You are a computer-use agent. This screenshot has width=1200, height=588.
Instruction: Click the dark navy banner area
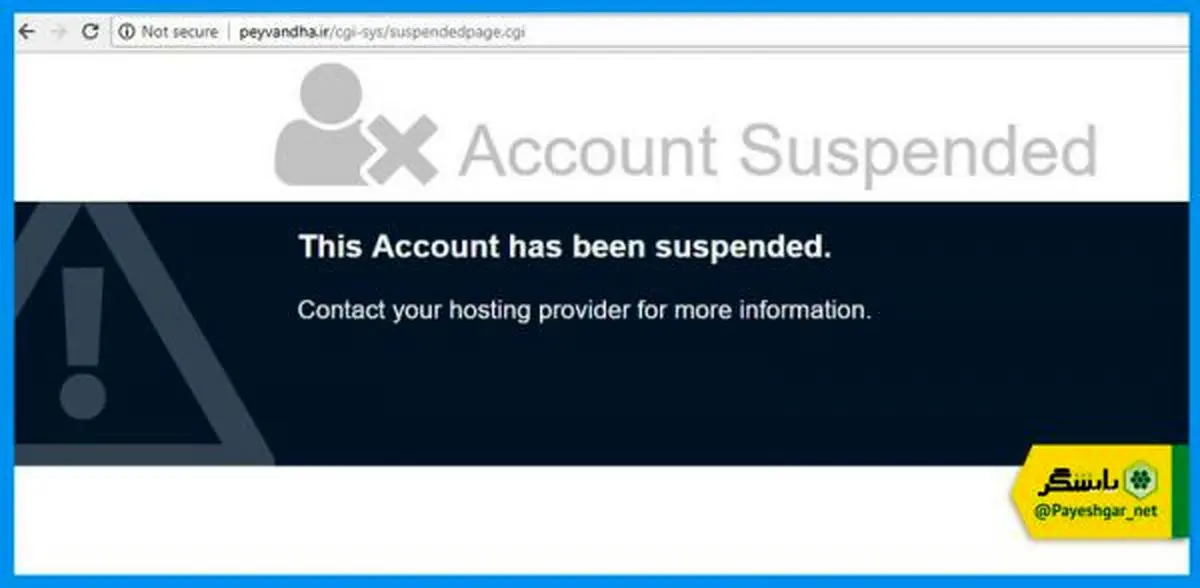640,400
